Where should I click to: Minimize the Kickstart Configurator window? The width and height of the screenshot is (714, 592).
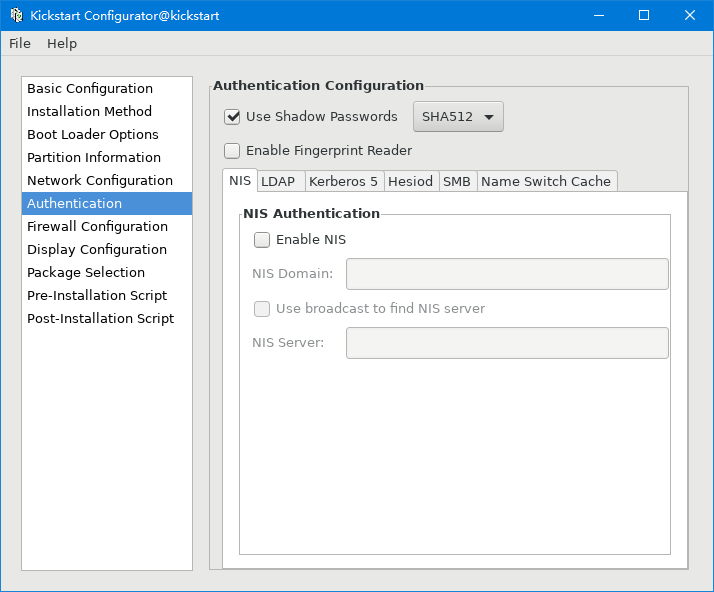click(599, 15)
